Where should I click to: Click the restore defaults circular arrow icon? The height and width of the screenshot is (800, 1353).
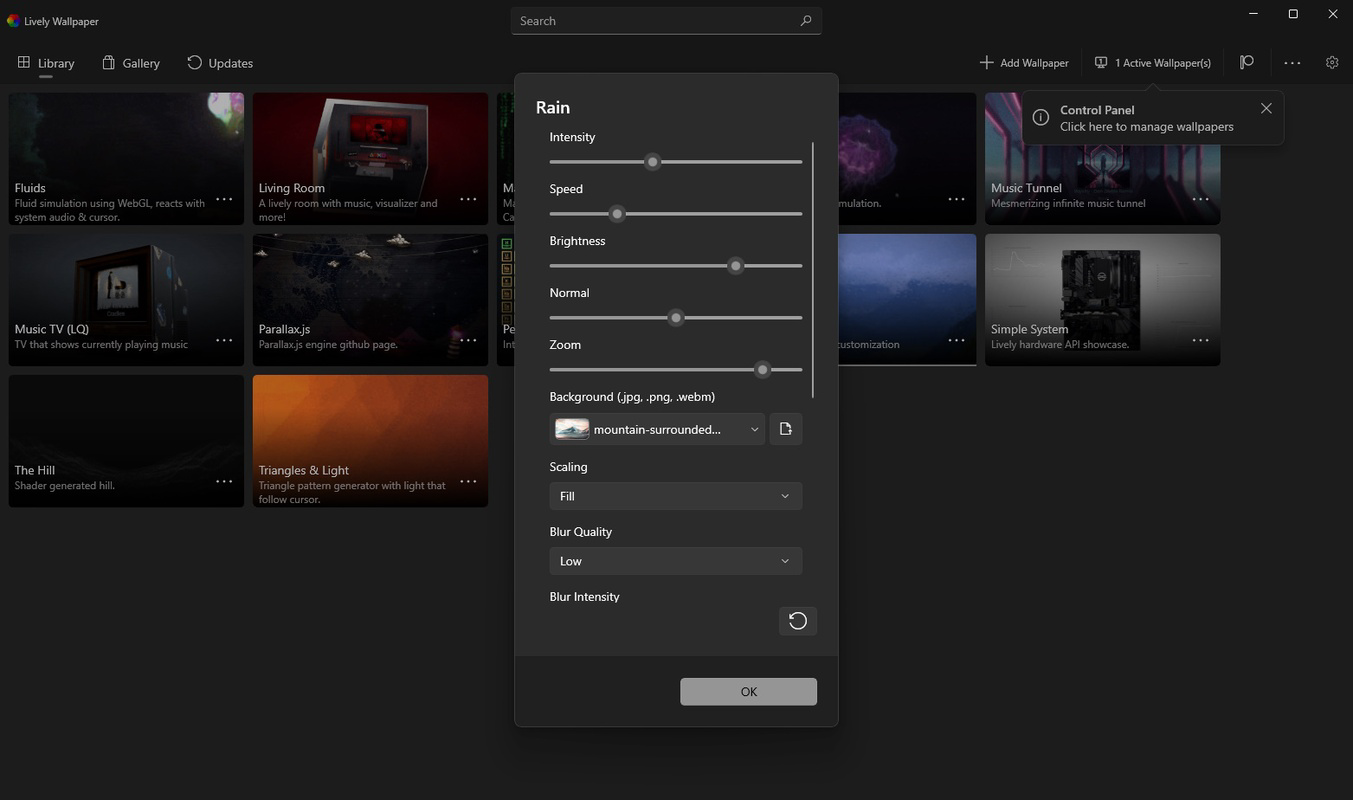pyautogui.click(x=798, y=621)
